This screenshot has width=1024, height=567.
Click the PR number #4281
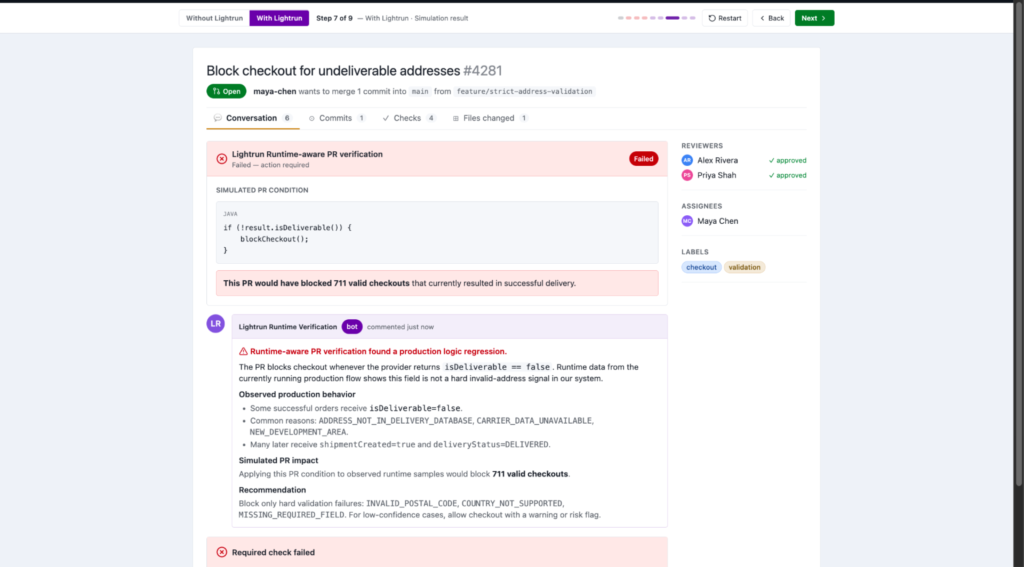[483, 71]
